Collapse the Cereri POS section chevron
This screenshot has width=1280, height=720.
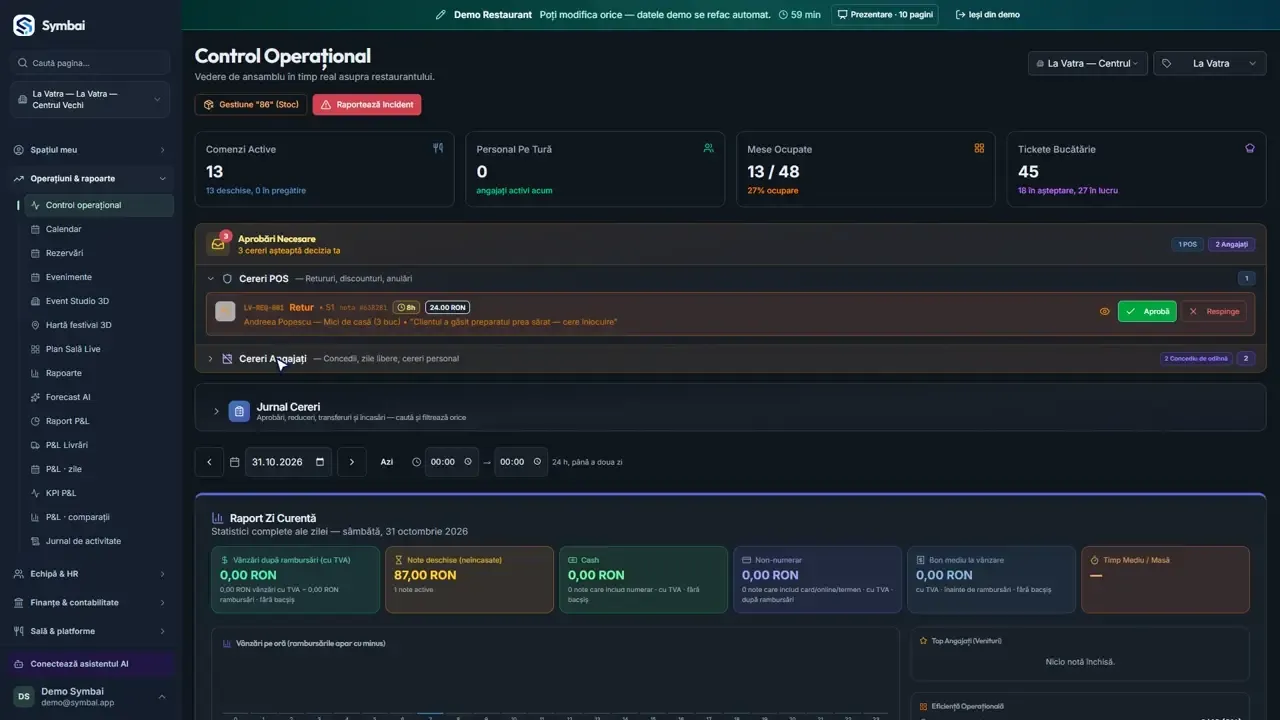[211, 279]
